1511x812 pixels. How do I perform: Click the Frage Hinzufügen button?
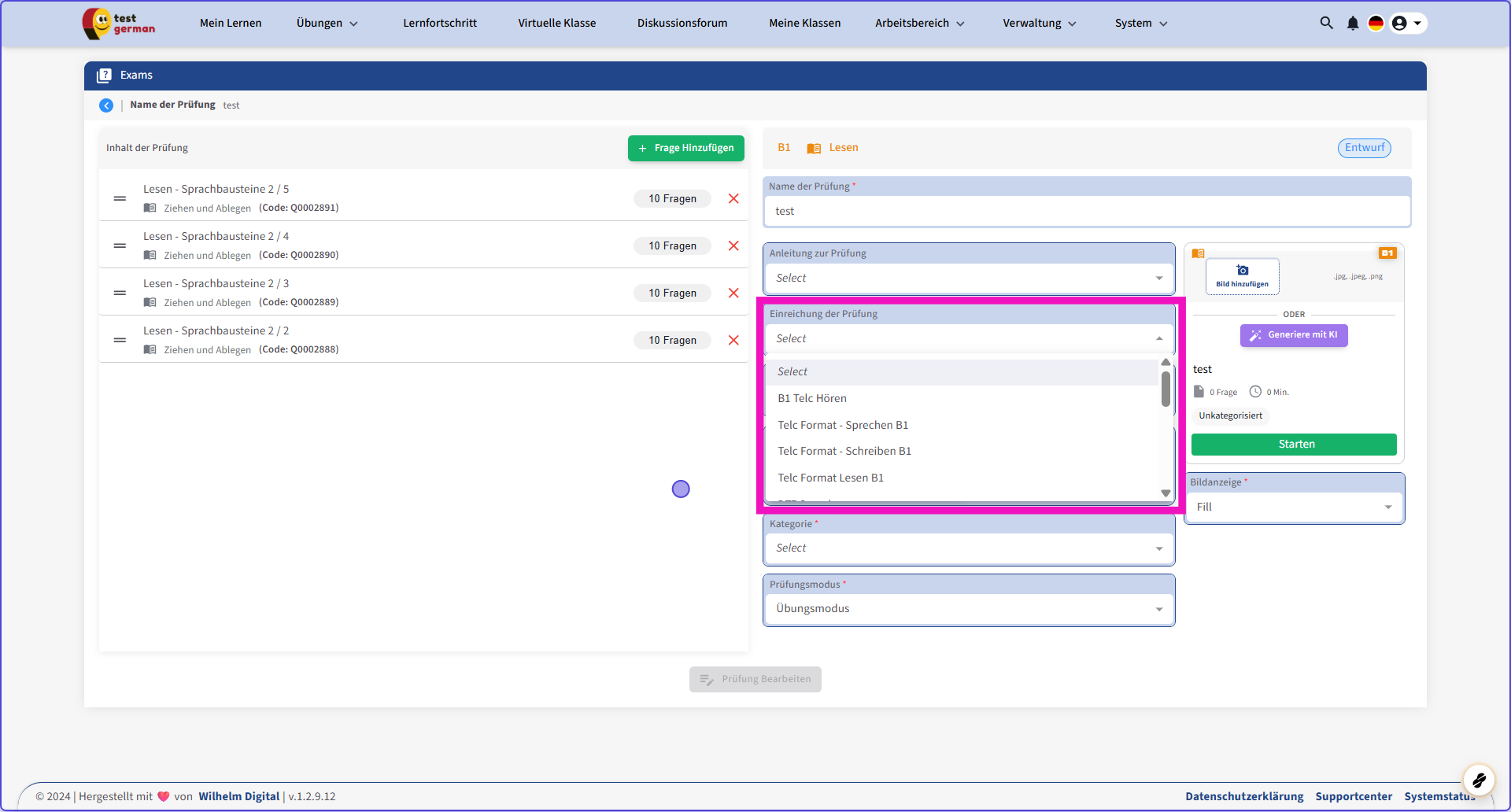click(x=685, y=148)
